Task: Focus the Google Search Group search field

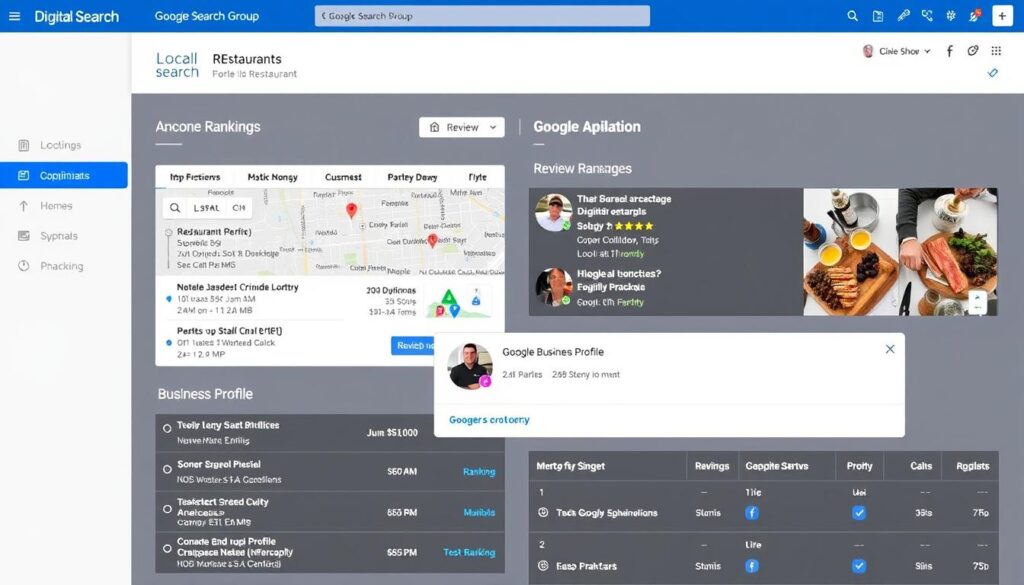Action: tap(482, 16)
